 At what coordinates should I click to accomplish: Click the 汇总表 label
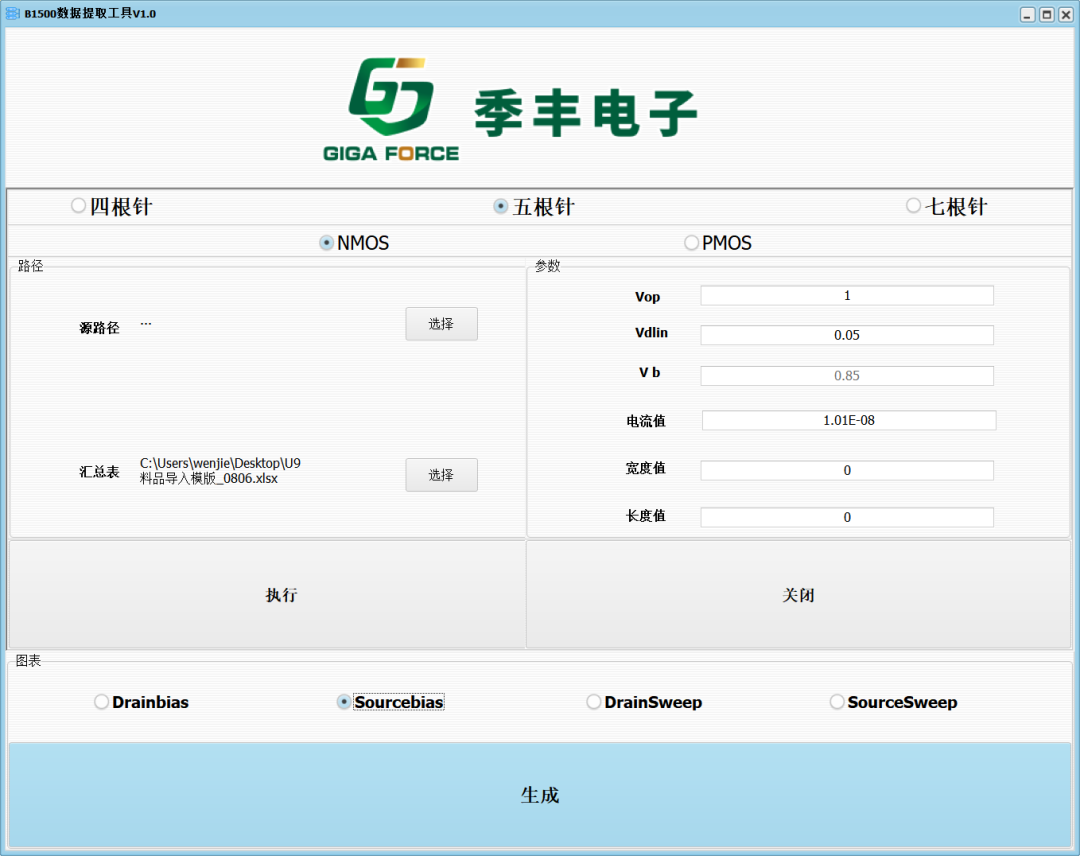coord(99,472)
